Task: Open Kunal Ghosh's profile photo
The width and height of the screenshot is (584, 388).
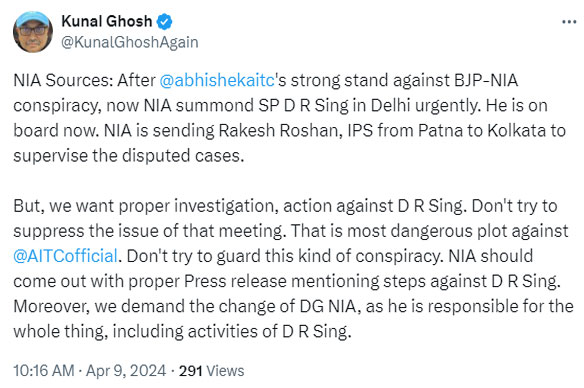Action: click(x=33, y=32)
